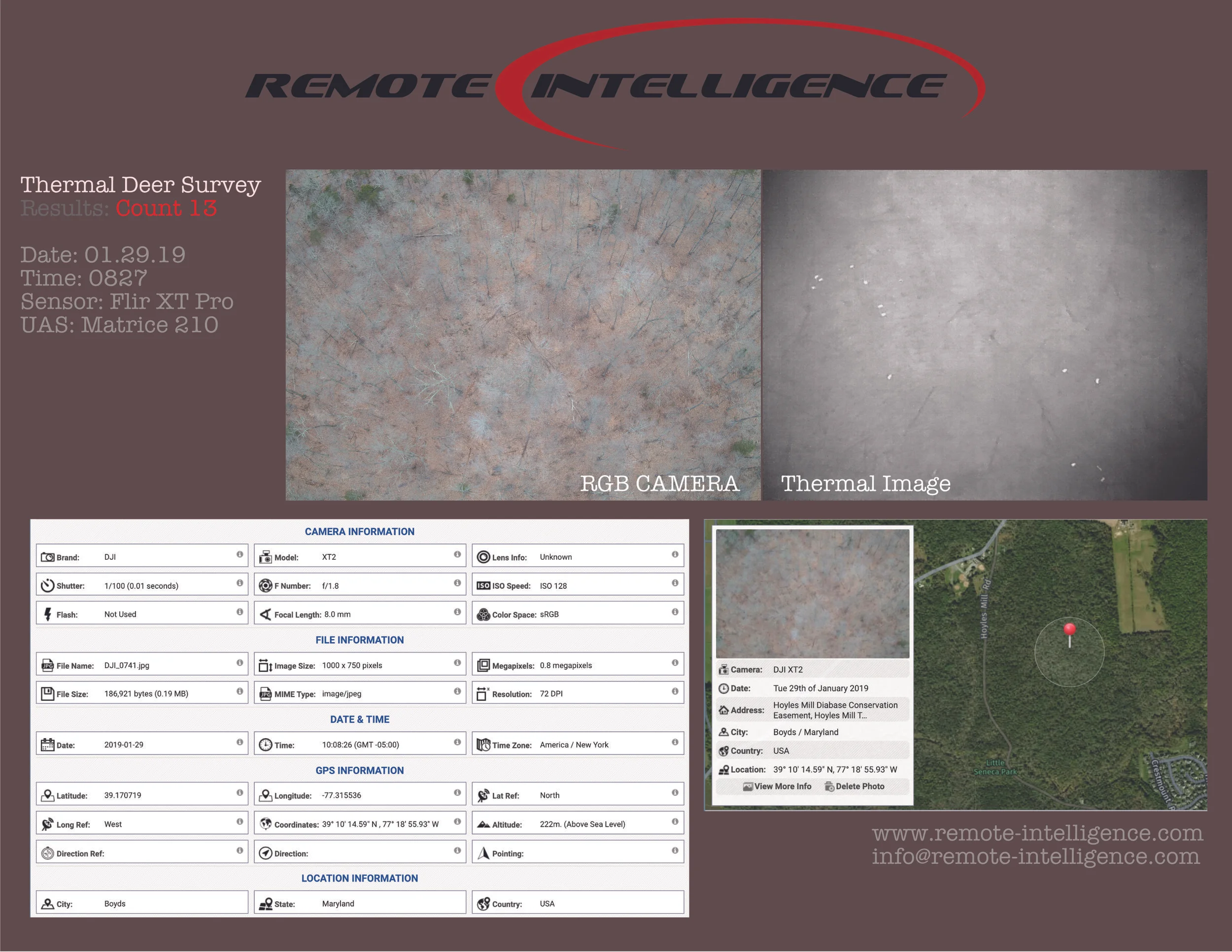Click the photo thumbnail in map popup
This screenshot has height=952, width=1232.
[812, 593]
